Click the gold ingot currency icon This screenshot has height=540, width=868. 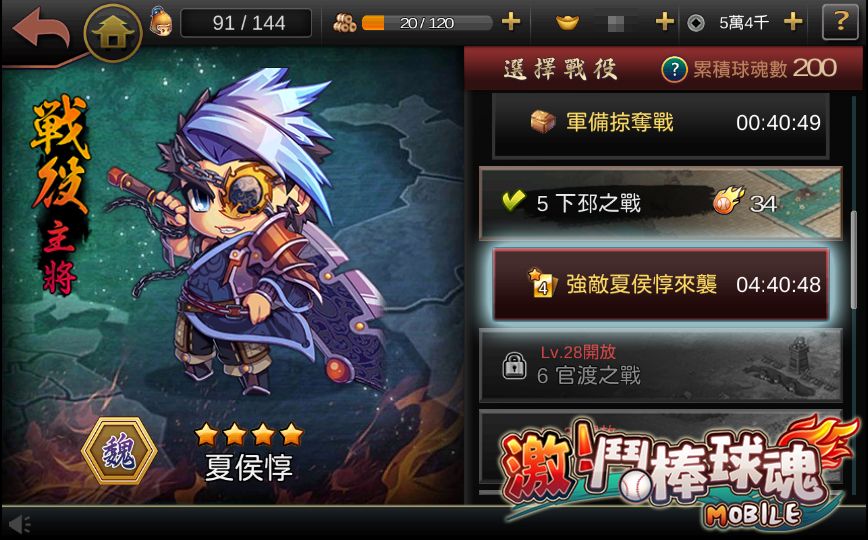point(567,23)
